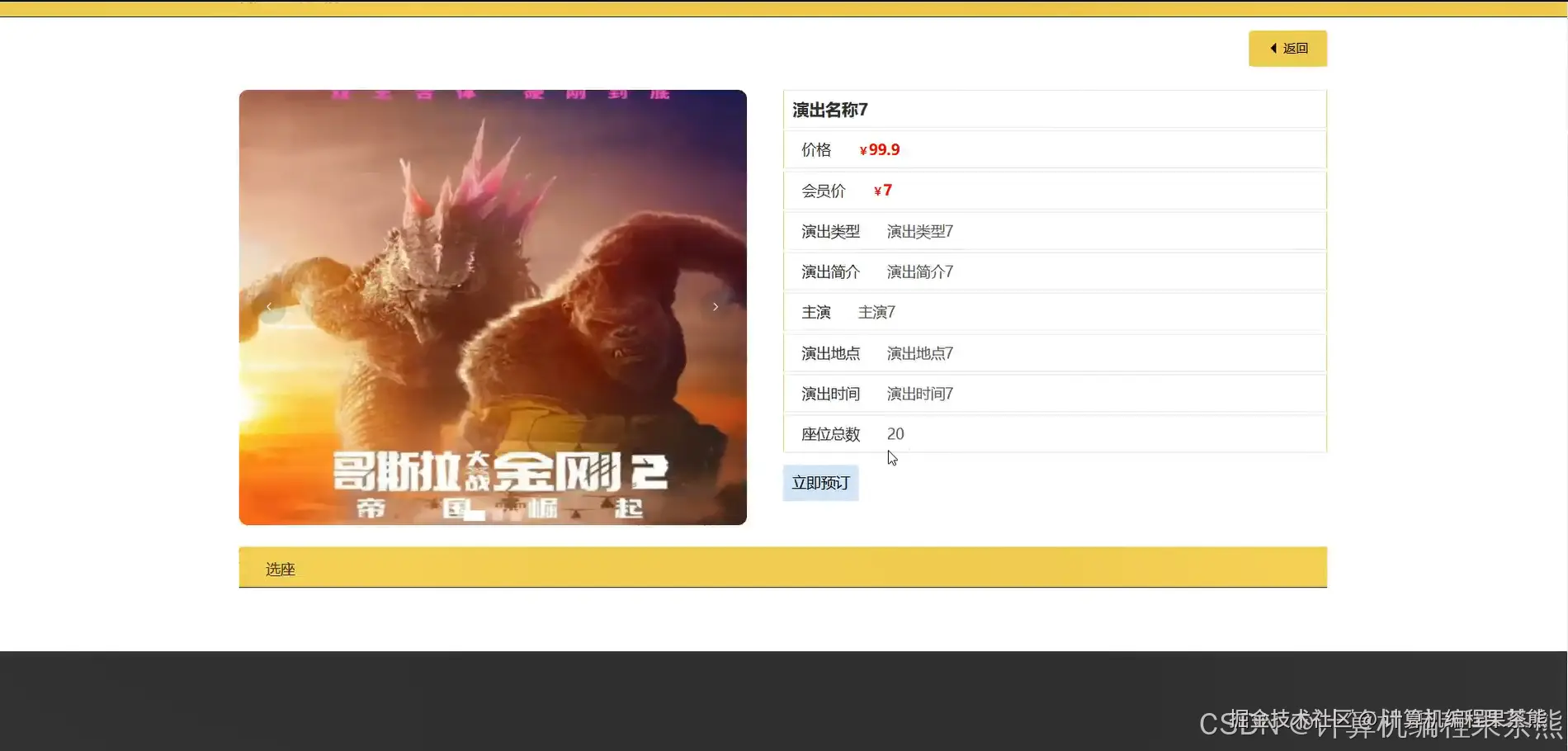
Task: Click the seat total value 20
Action: 895,433
